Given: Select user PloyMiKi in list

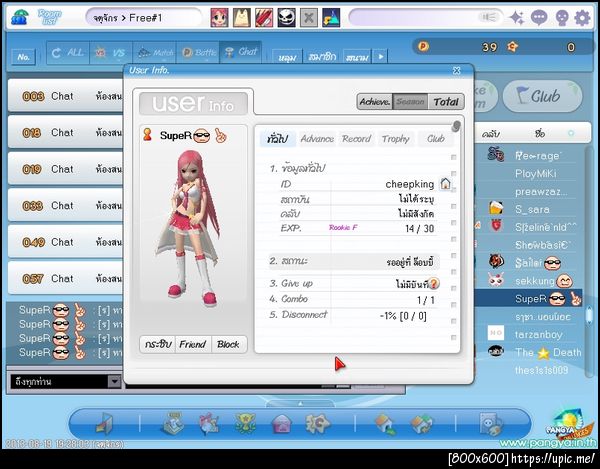Looking at the screenshot, I should click(535, 174).
